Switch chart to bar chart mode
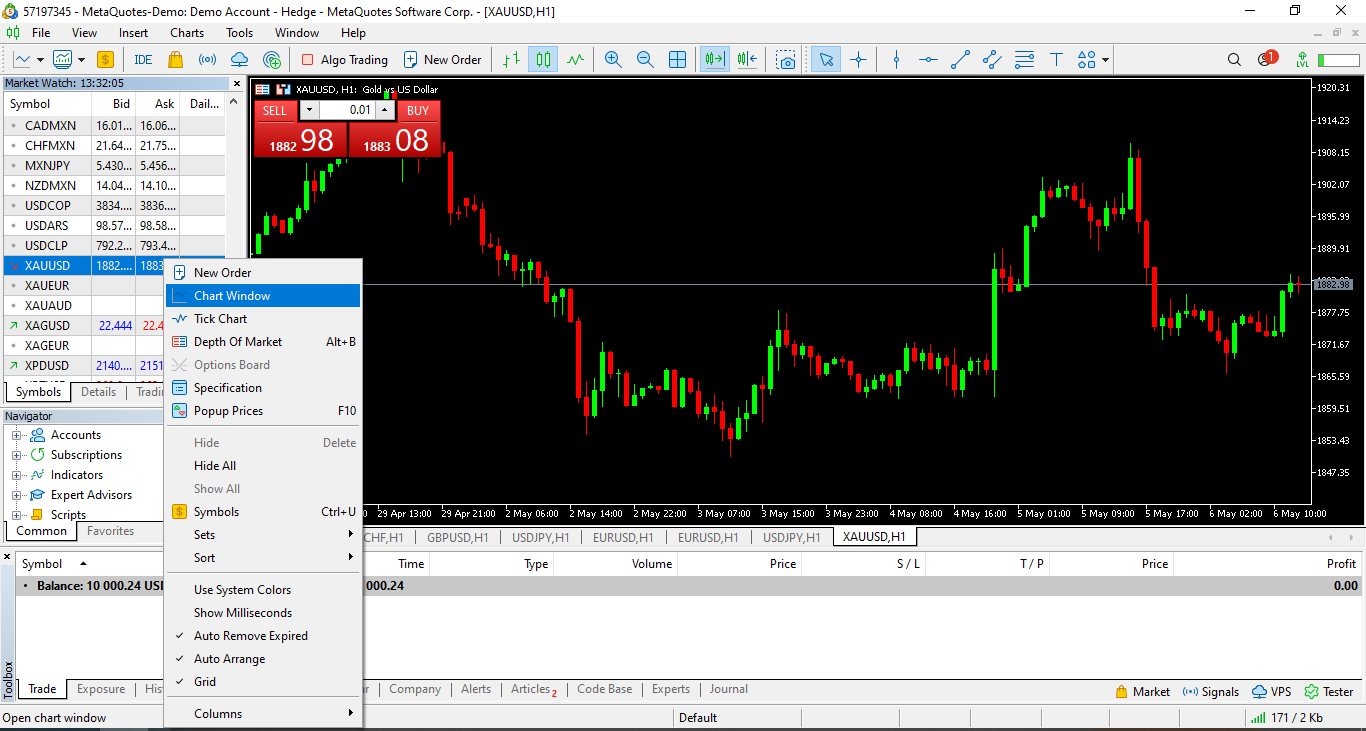The height and width of the screenshot is (731, 1366). [511, 59]
